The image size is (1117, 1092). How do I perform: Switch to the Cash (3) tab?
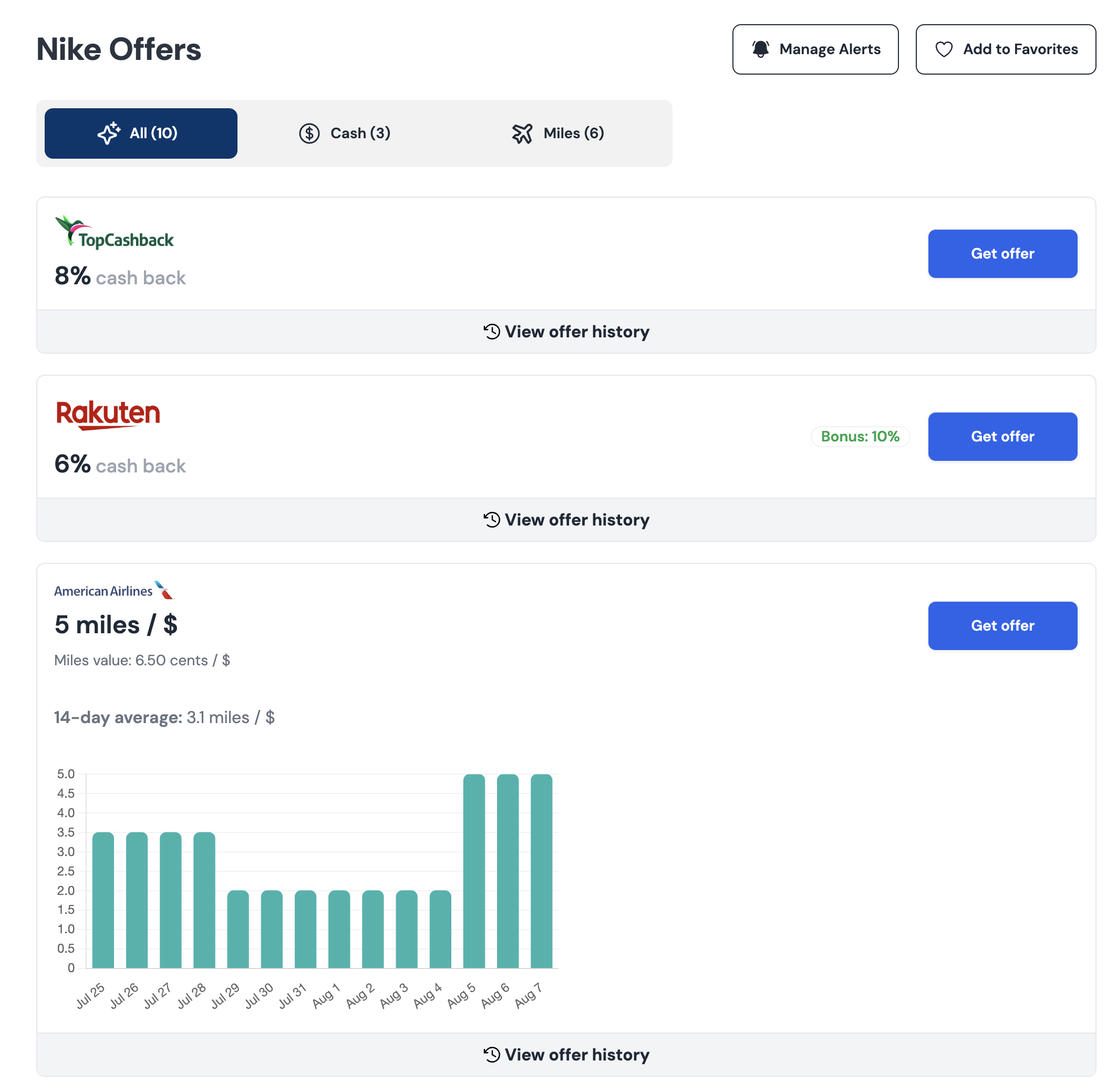click(x=345, y=133)
